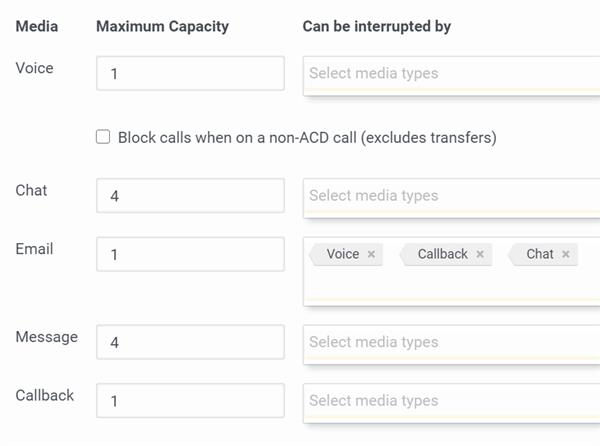Remove the Voice tag from Email

pyautogui.click(x=371, y=255)
